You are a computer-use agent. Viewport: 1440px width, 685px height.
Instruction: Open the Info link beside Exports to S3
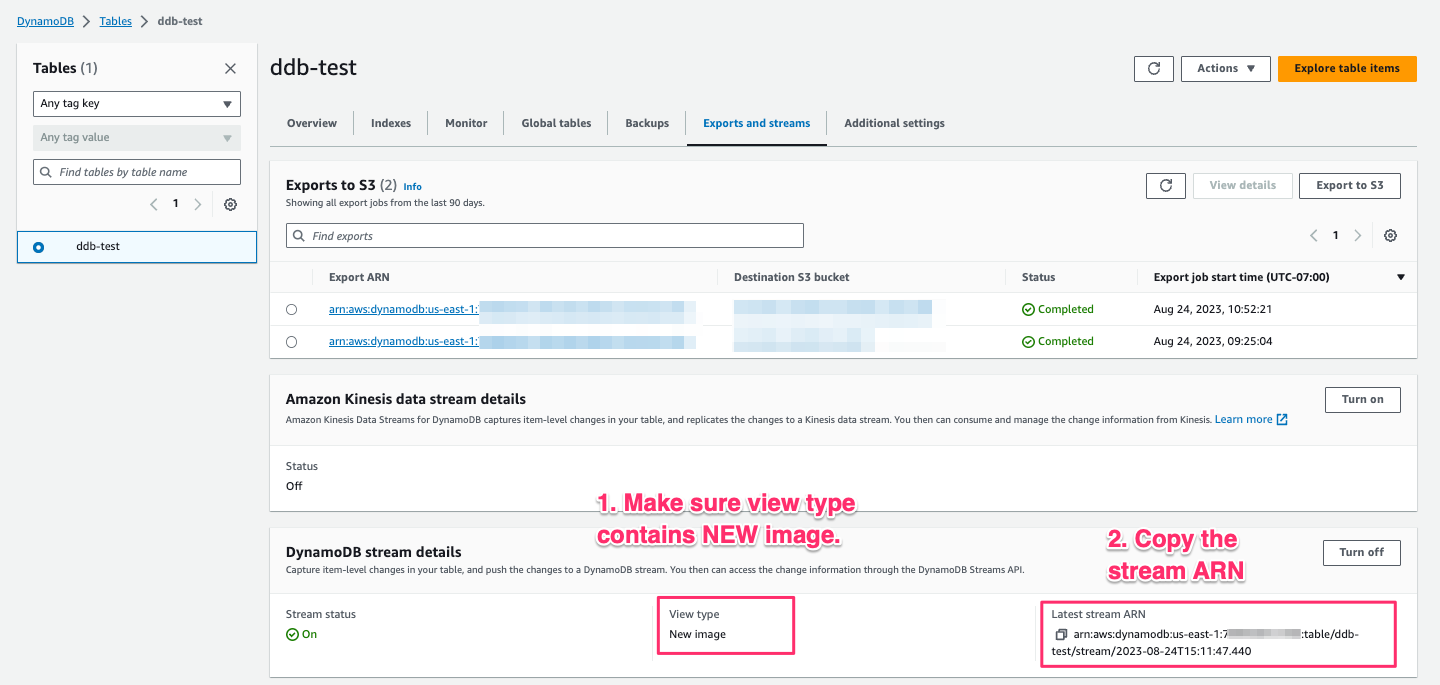(413, 187)
